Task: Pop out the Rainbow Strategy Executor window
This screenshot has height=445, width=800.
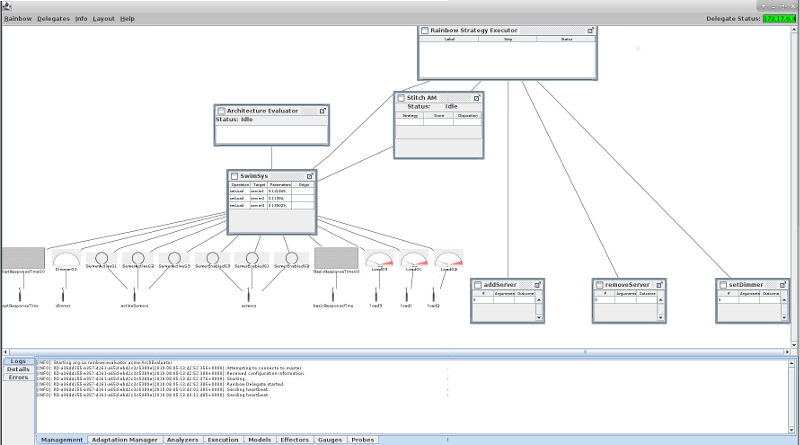Action: [x=590, y=31]
